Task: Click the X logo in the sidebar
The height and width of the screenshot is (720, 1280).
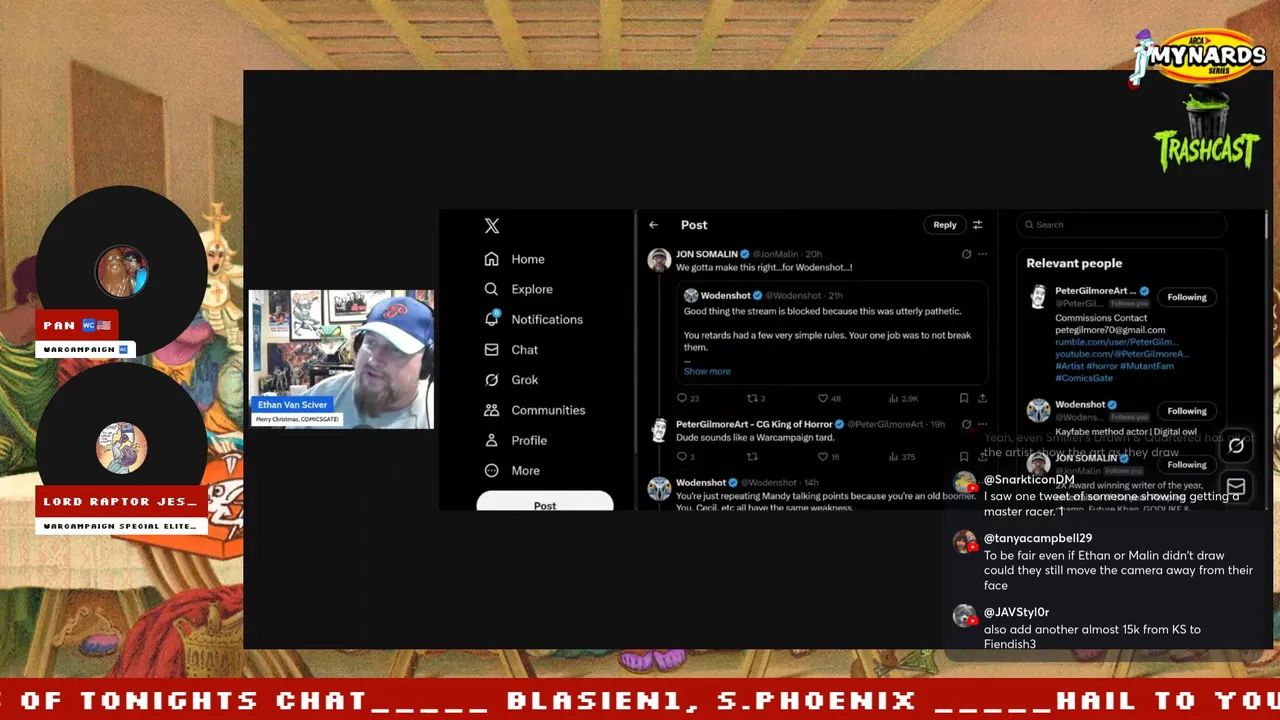Action: point(492,226)
